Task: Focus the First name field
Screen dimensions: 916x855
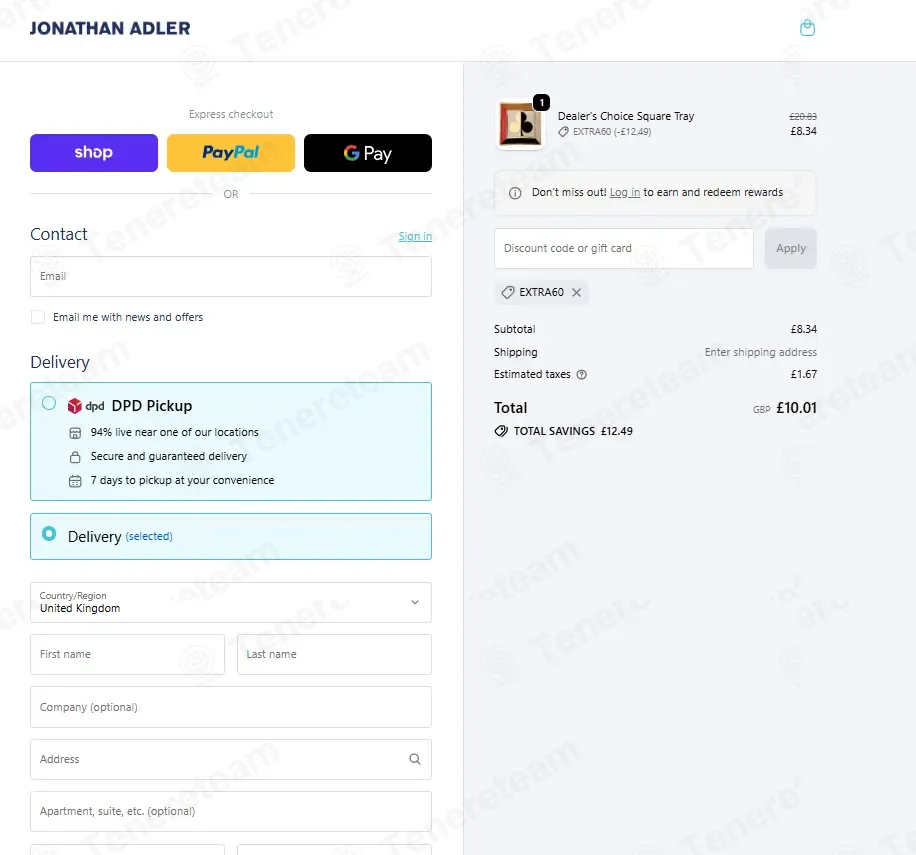Action: tap(127, 654)
